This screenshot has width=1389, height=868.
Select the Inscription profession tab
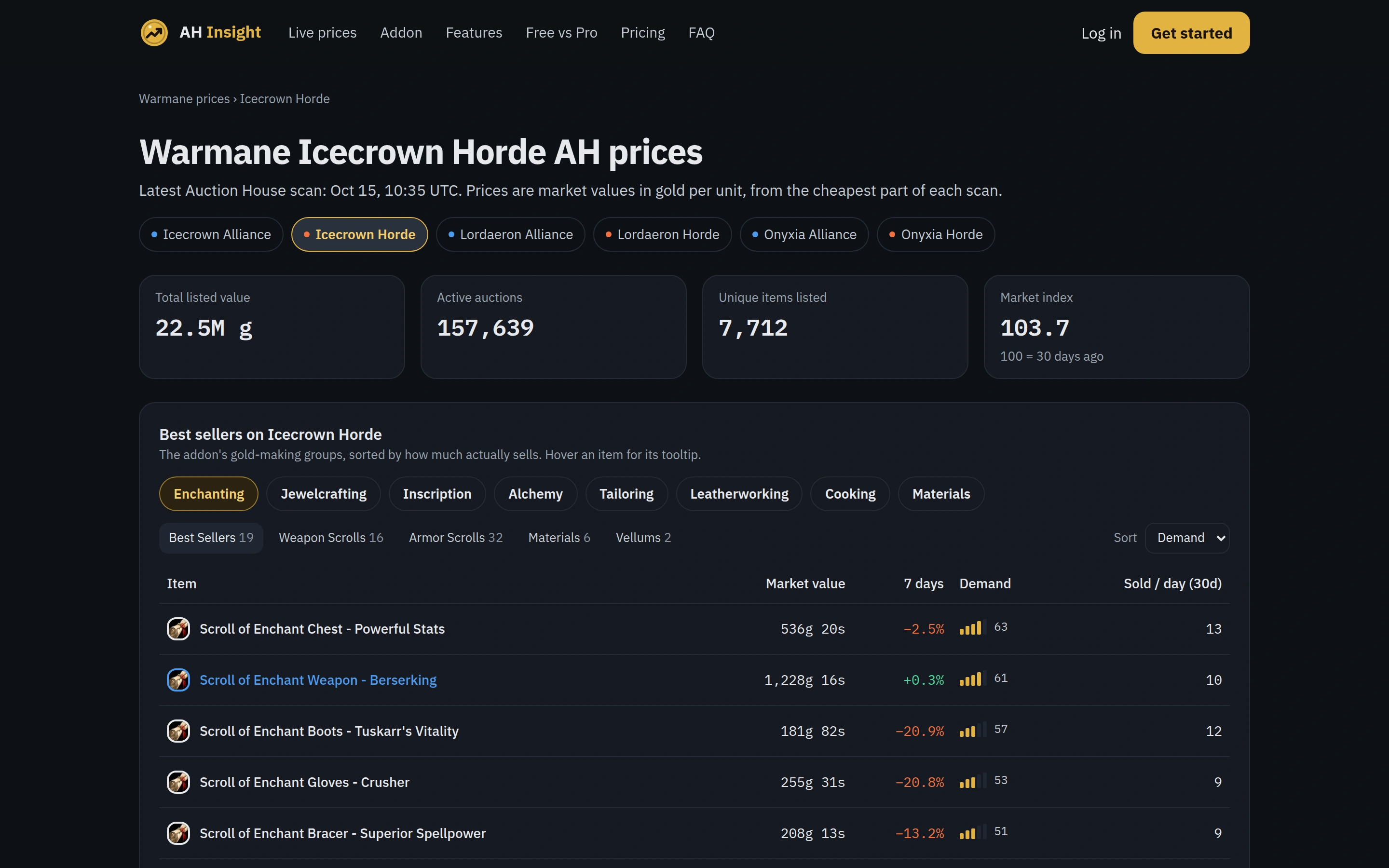(x=437, y=494)
